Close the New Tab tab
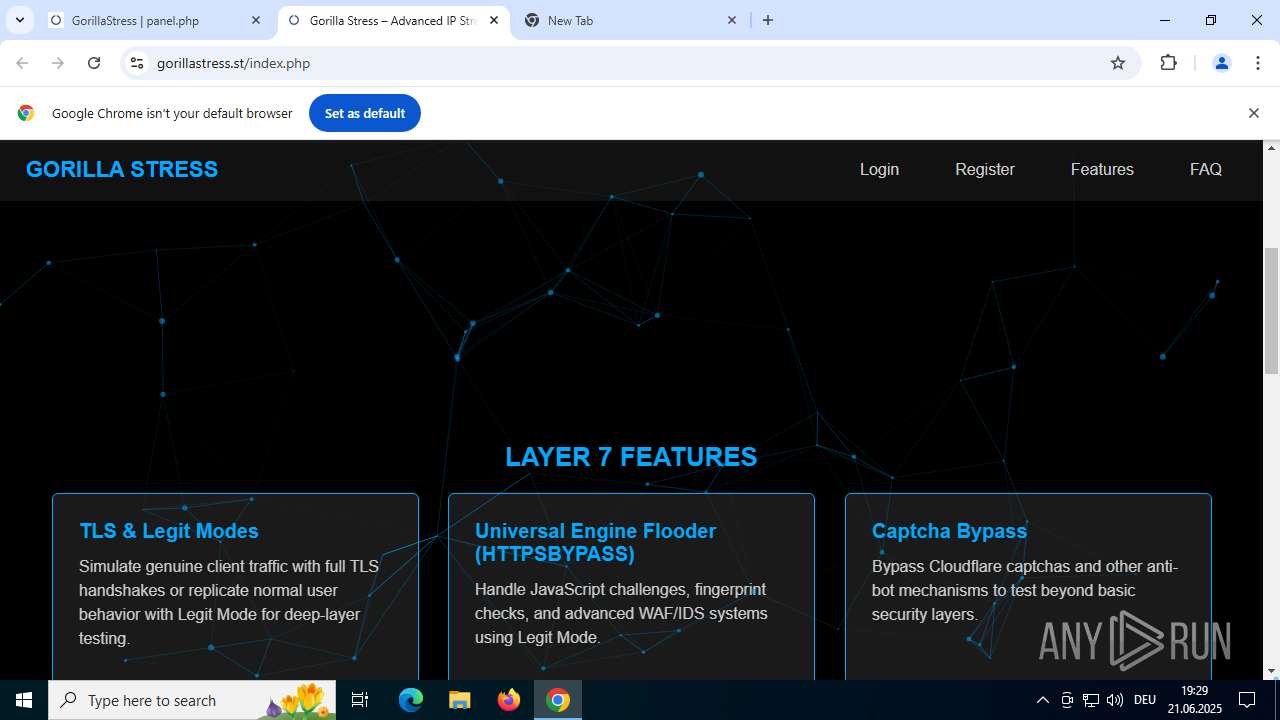Image resolution: width=1280 pixels, height=720 pixels. [x=732, y=20]
